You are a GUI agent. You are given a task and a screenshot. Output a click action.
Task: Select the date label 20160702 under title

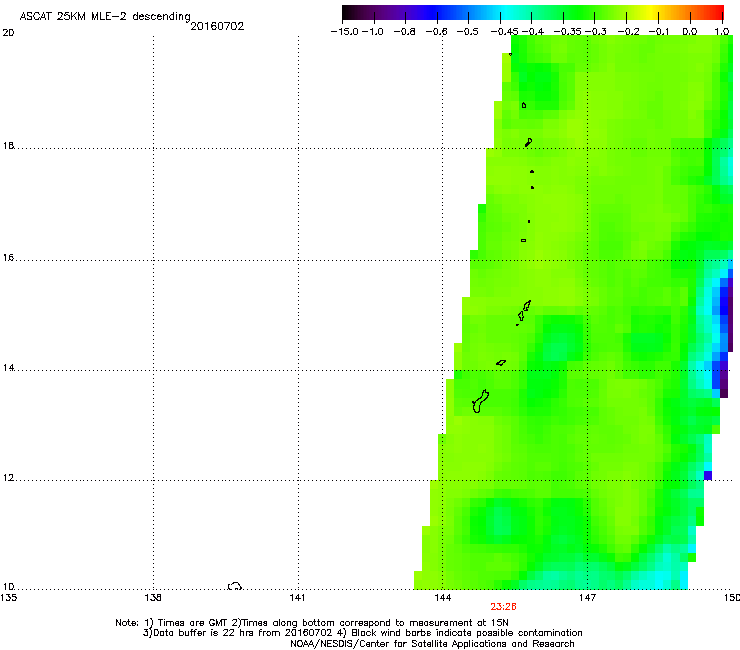click(217, 26)
